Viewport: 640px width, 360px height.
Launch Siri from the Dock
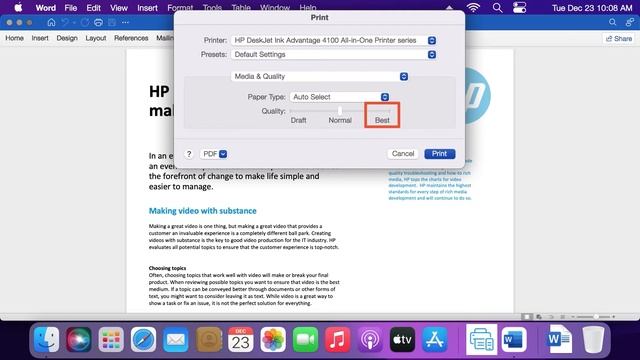point(78,339)
